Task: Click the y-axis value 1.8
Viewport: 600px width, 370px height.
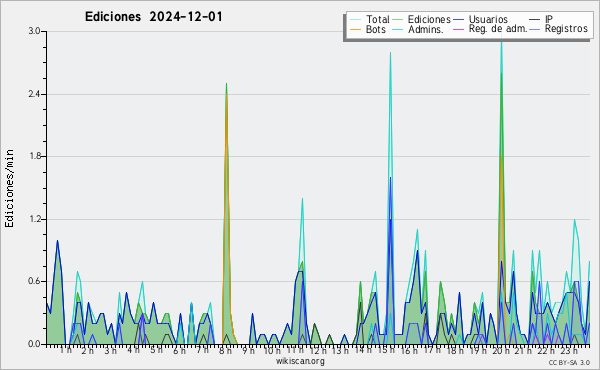Action: [x=34, y=156]
